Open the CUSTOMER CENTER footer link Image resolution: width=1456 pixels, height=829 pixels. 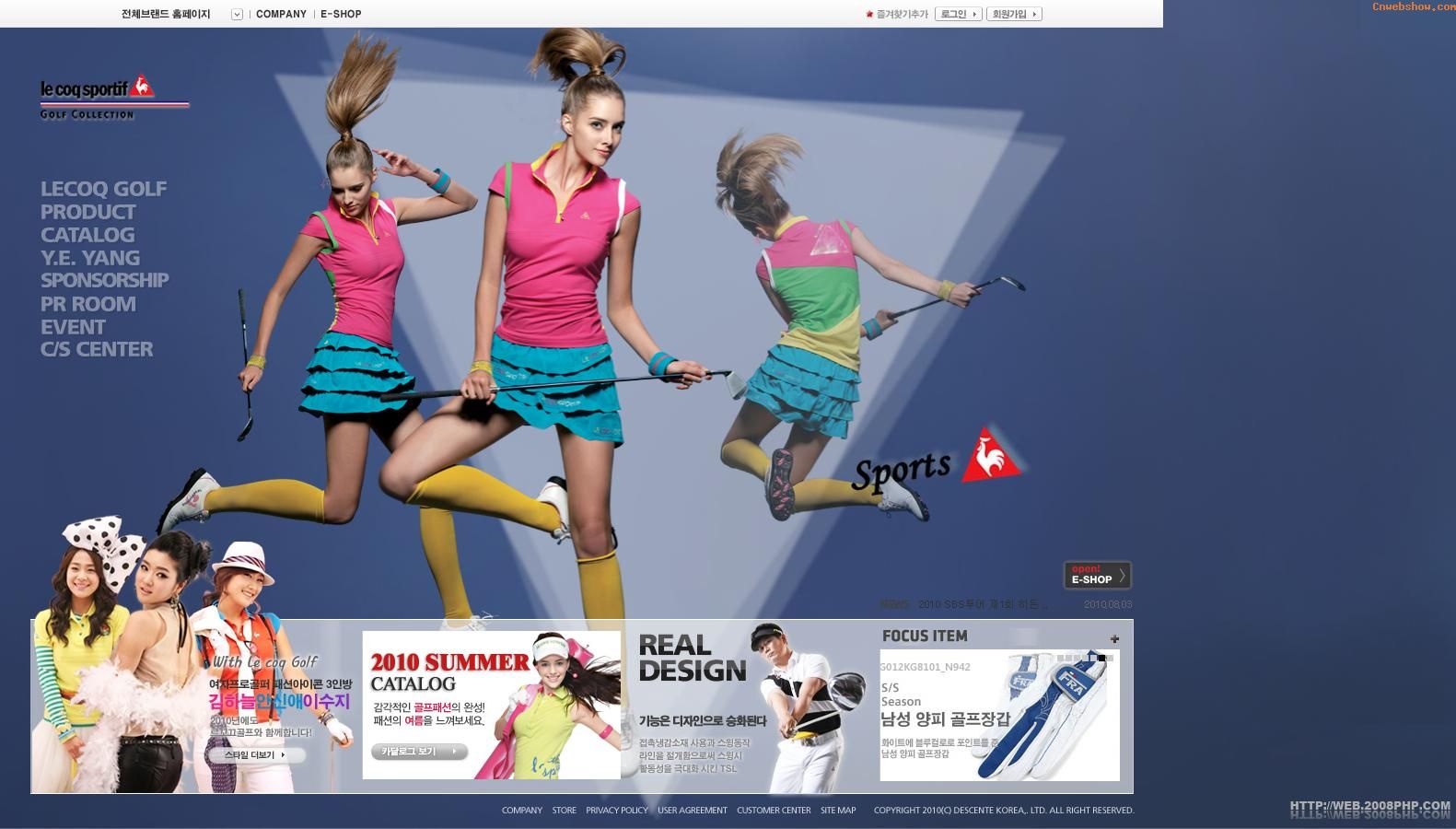tap(774, 811)
